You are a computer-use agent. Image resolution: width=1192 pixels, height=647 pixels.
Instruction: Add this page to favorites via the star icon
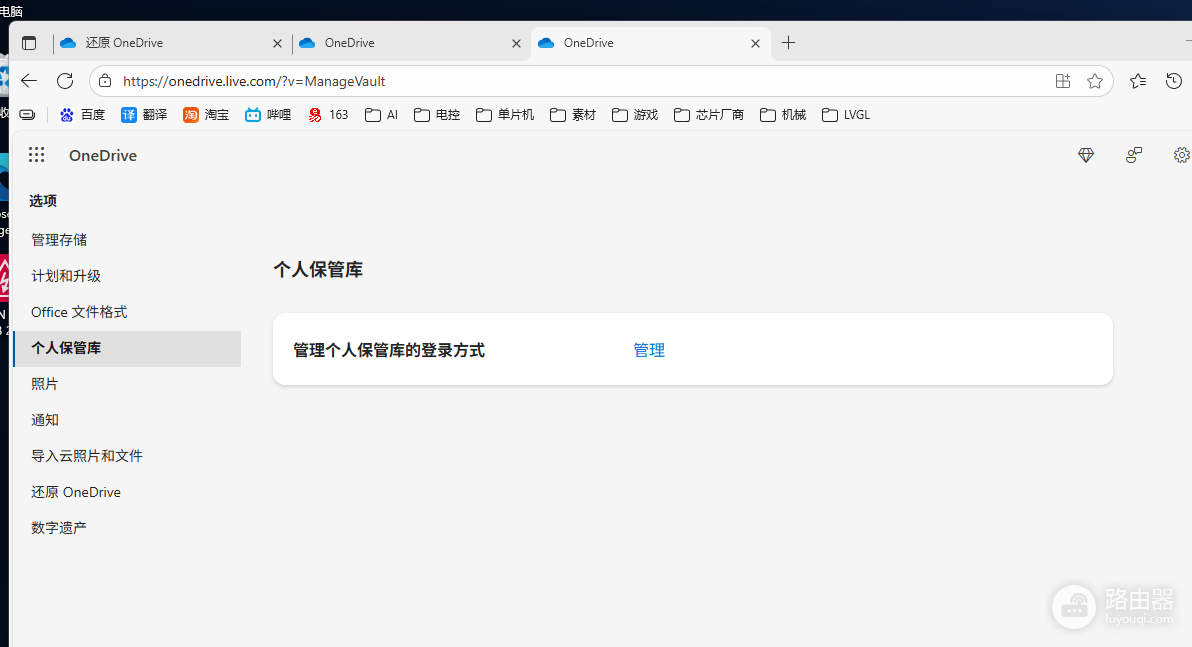click(x=1095, y=81)
